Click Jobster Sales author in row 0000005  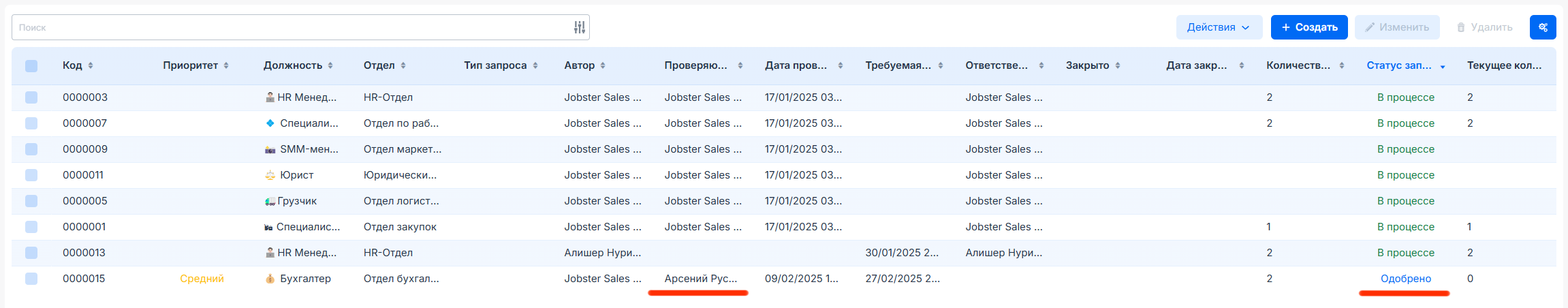(x=603, y=201)
